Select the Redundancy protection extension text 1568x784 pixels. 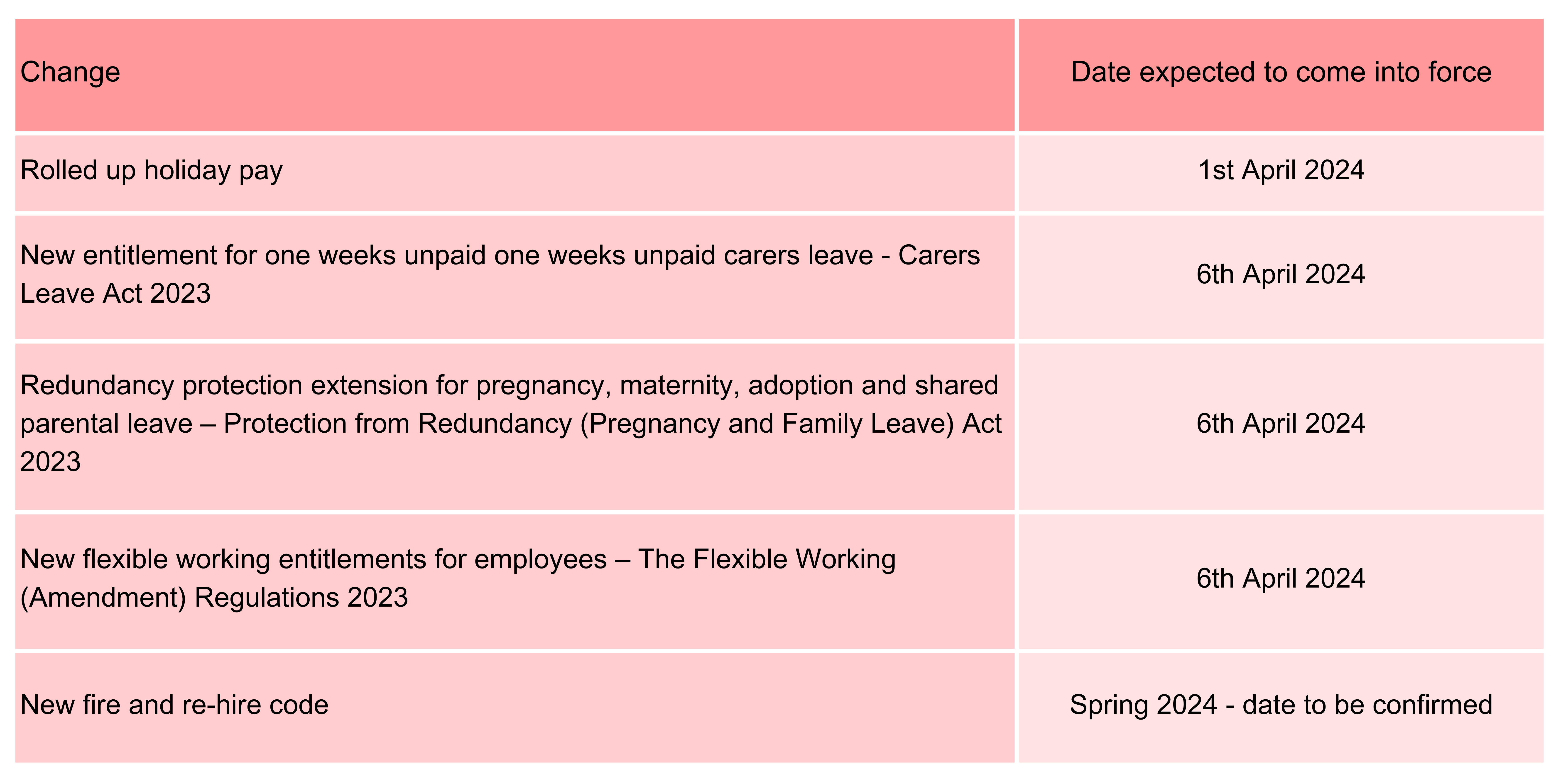point(514,426)
